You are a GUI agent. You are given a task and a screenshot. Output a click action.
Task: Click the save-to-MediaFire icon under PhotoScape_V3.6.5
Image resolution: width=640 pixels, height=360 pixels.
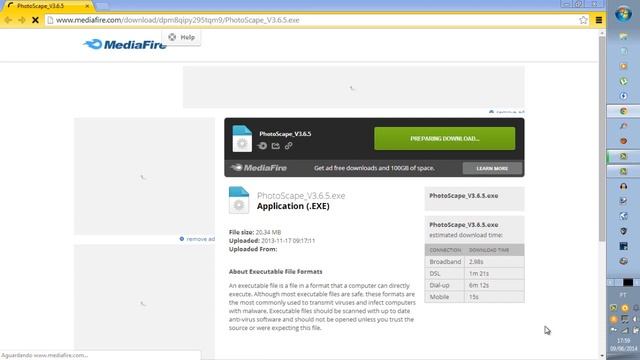pos(262,146)
